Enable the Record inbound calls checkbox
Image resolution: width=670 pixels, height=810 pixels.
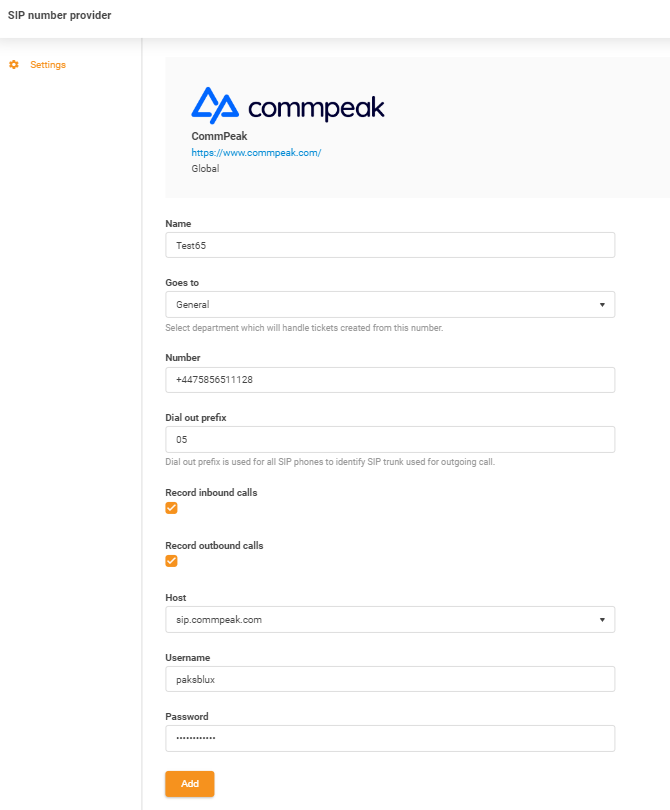(x=171, y=508)
